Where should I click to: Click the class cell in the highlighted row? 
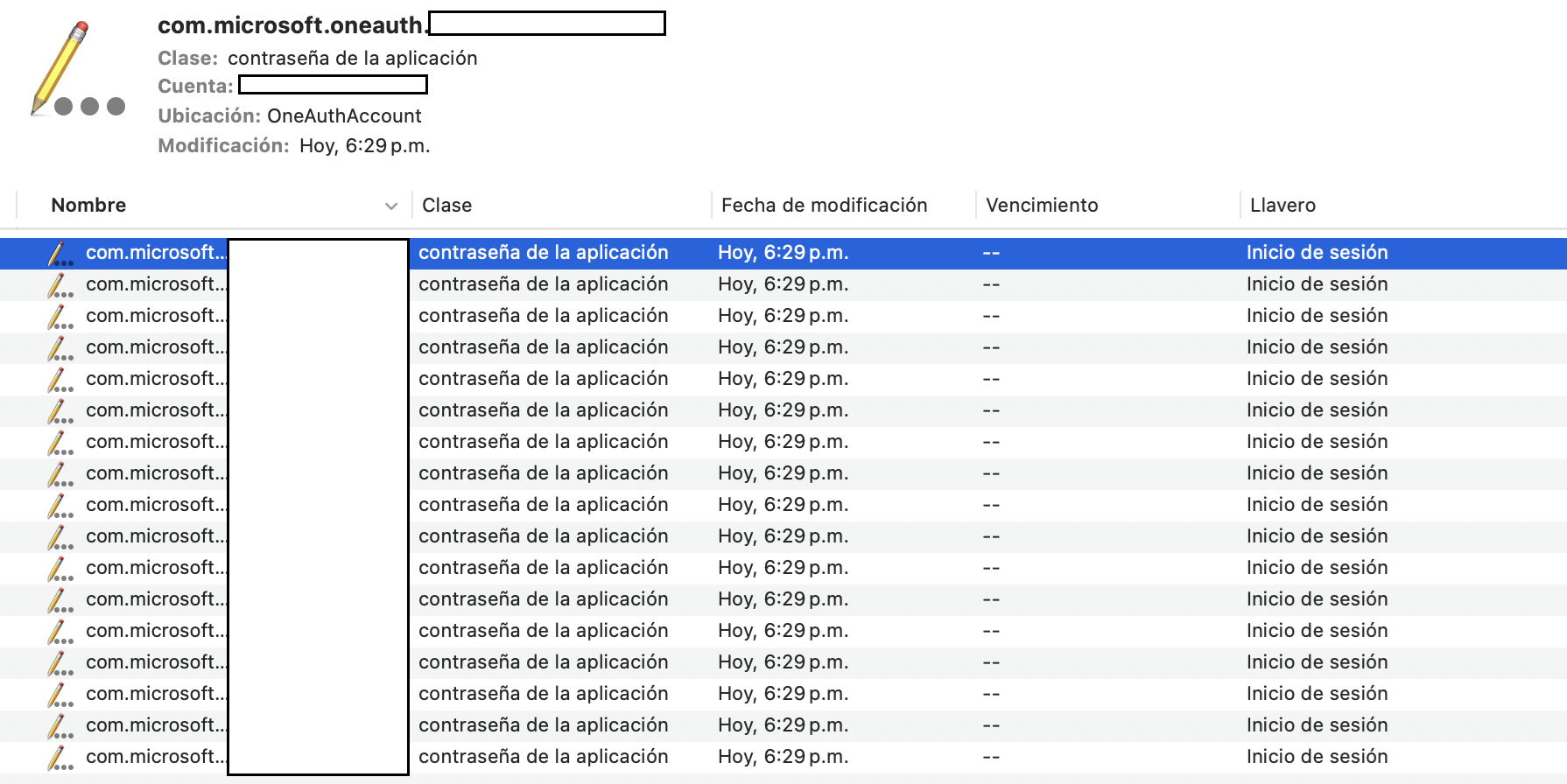(544, 253)
